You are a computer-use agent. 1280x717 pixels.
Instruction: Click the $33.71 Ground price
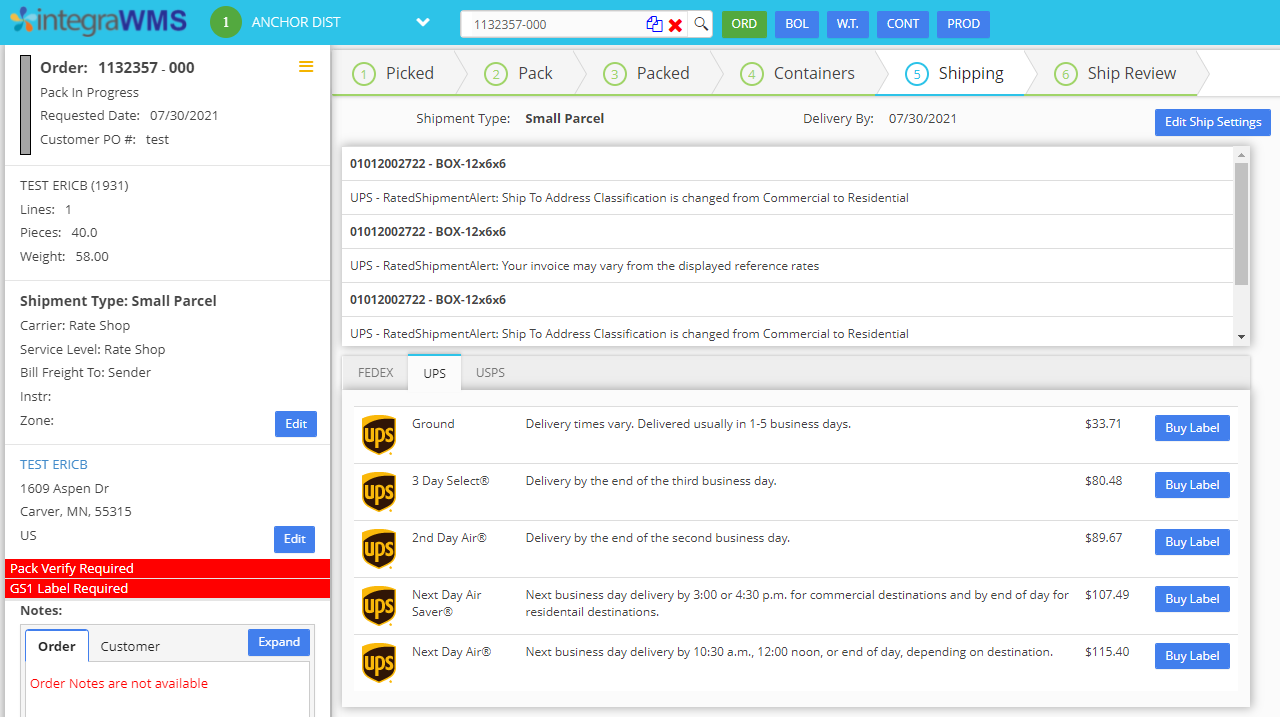1103,424
